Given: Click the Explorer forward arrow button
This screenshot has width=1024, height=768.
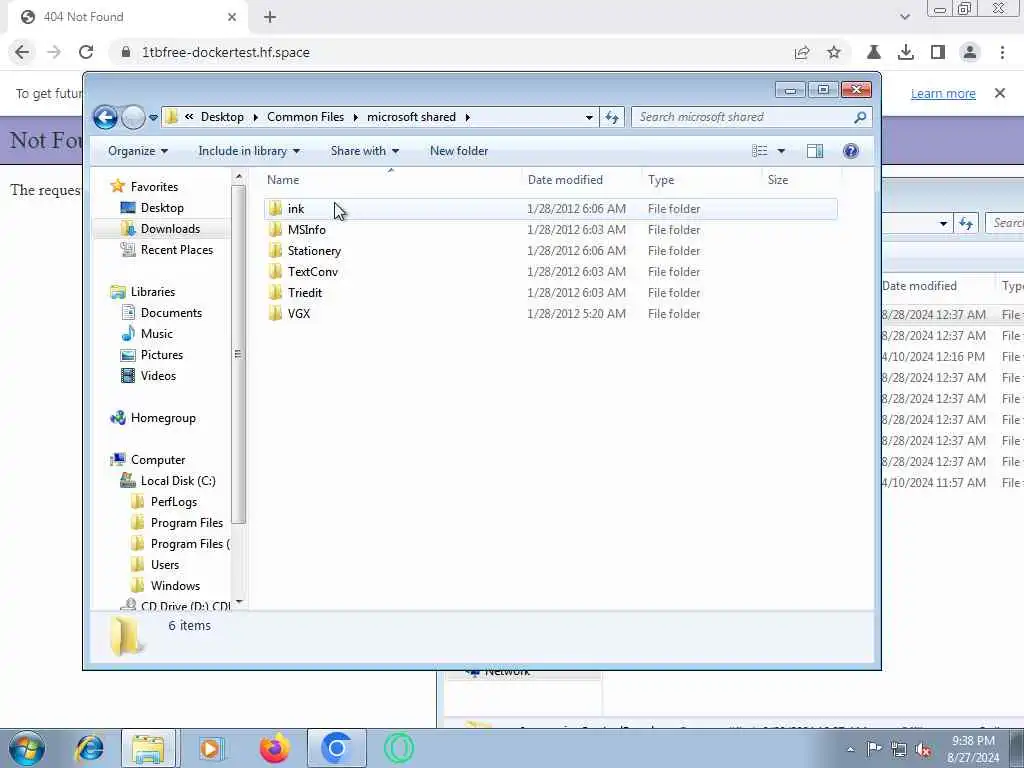Looking at the screenshot, I should 133,118.
